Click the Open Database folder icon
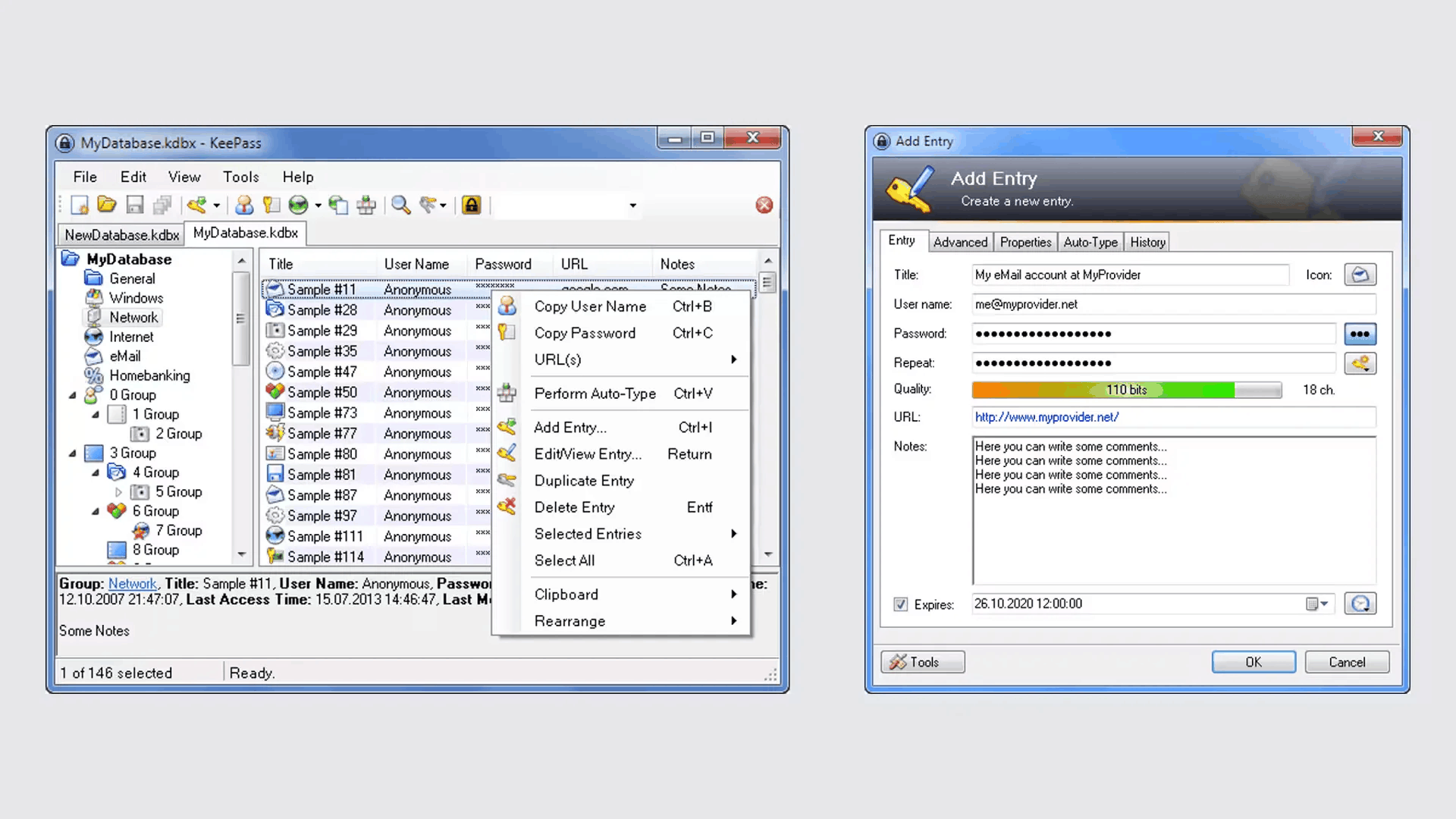The image size is (1456, 819). point(107,205)
